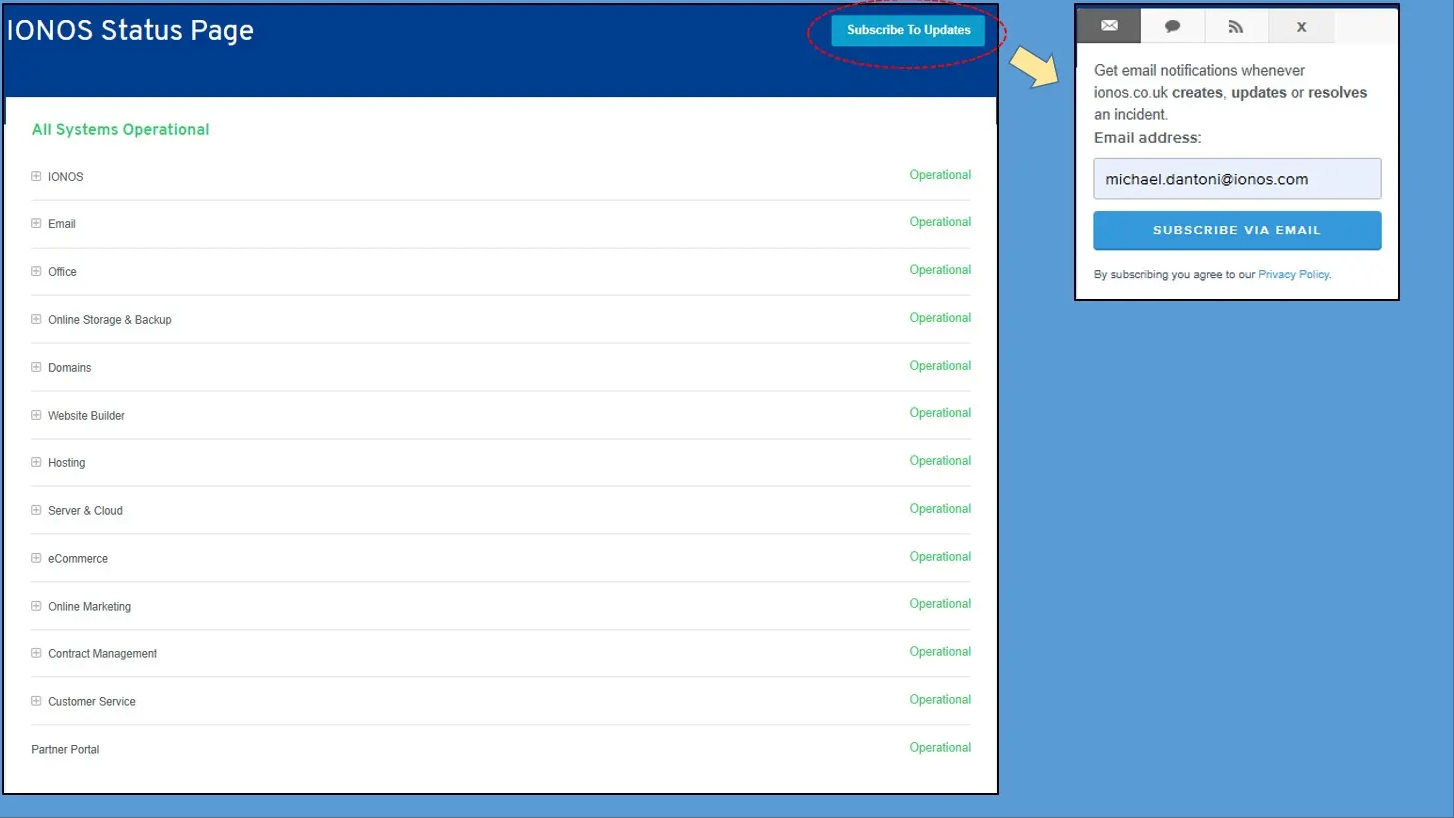Expand the Hosting component group
Viewport: 1454px width, 818px height.
36,462
